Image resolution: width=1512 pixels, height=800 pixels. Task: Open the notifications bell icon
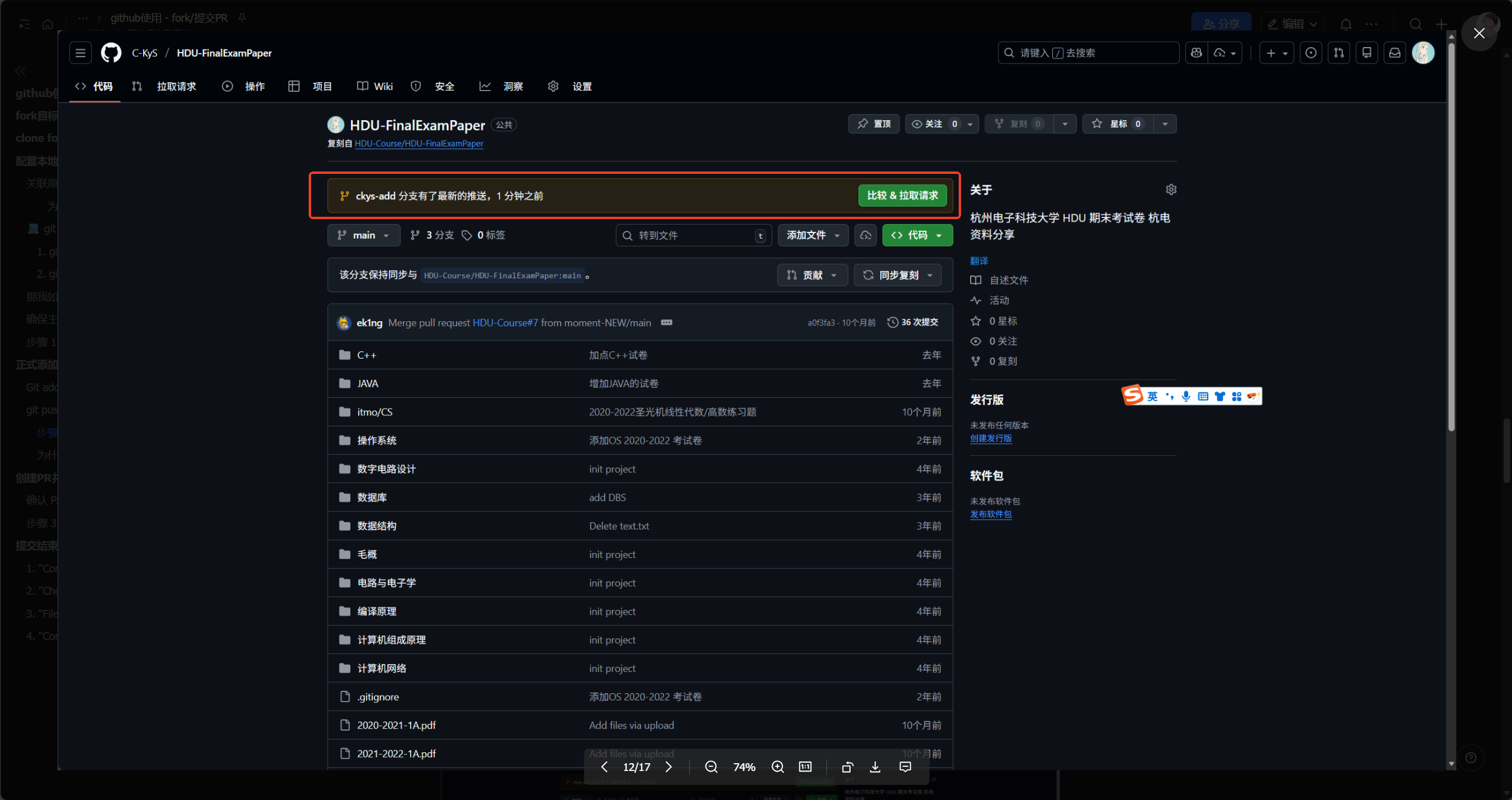point(1346,24)
